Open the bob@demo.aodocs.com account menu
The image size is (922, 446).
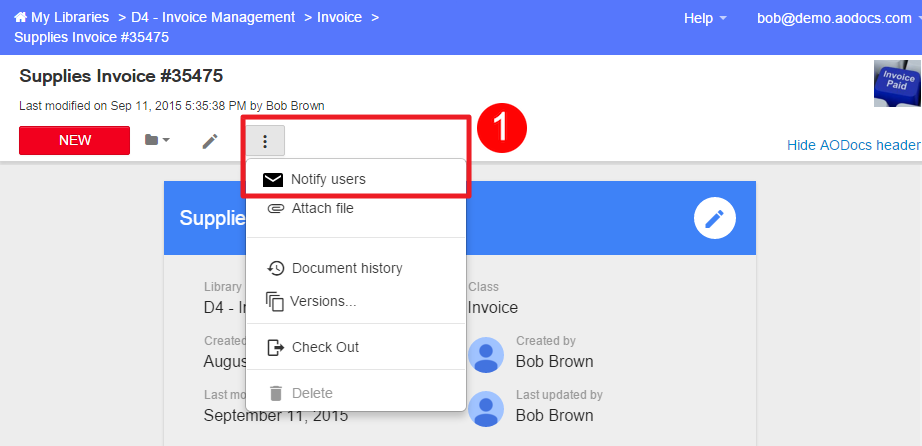pyautogui.click(x=839, y=18)
